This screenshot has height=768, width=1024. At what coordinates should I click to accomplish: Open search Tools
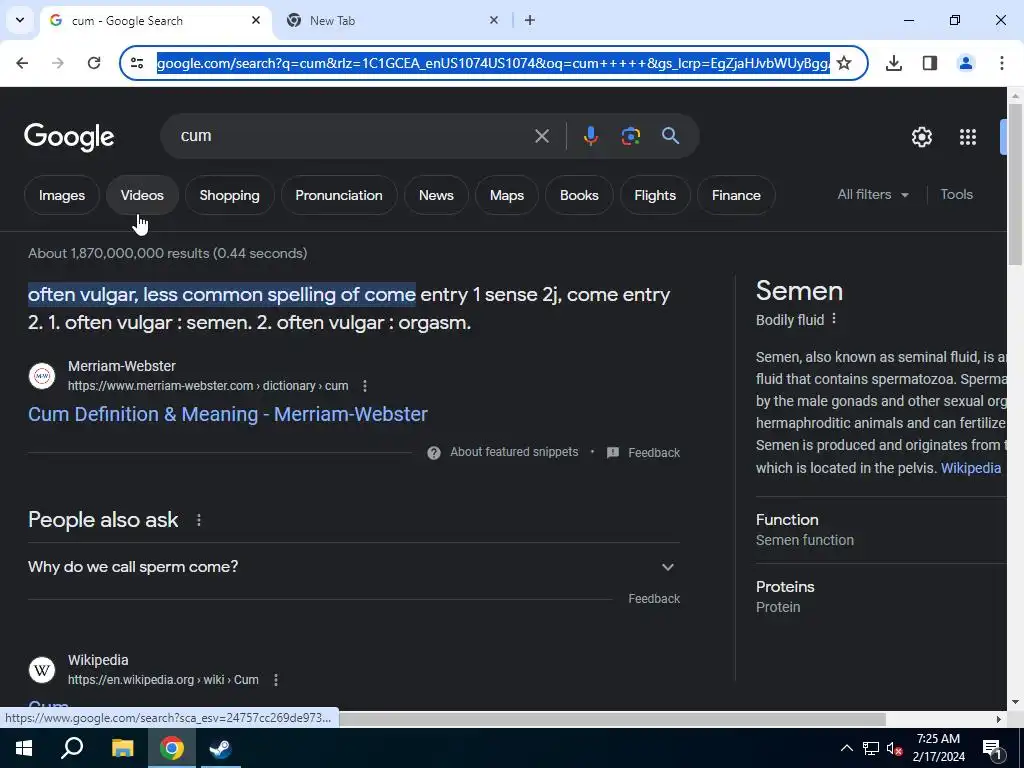click(x=956, y=195)
